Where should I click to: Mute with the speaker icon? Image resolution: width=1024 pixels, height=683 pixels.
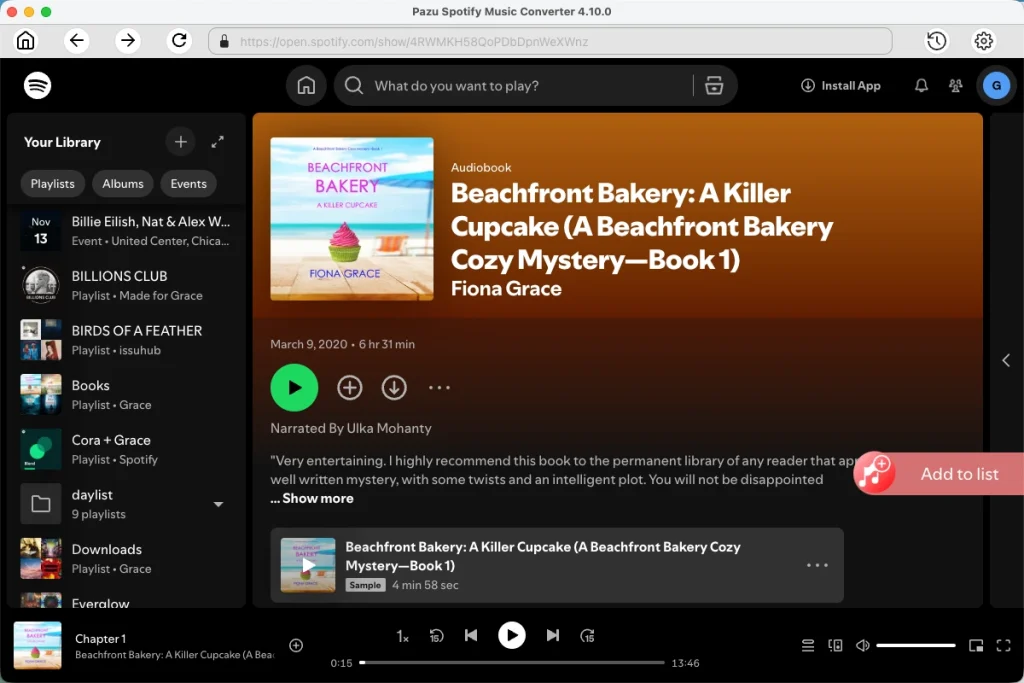tap(863, 645)
